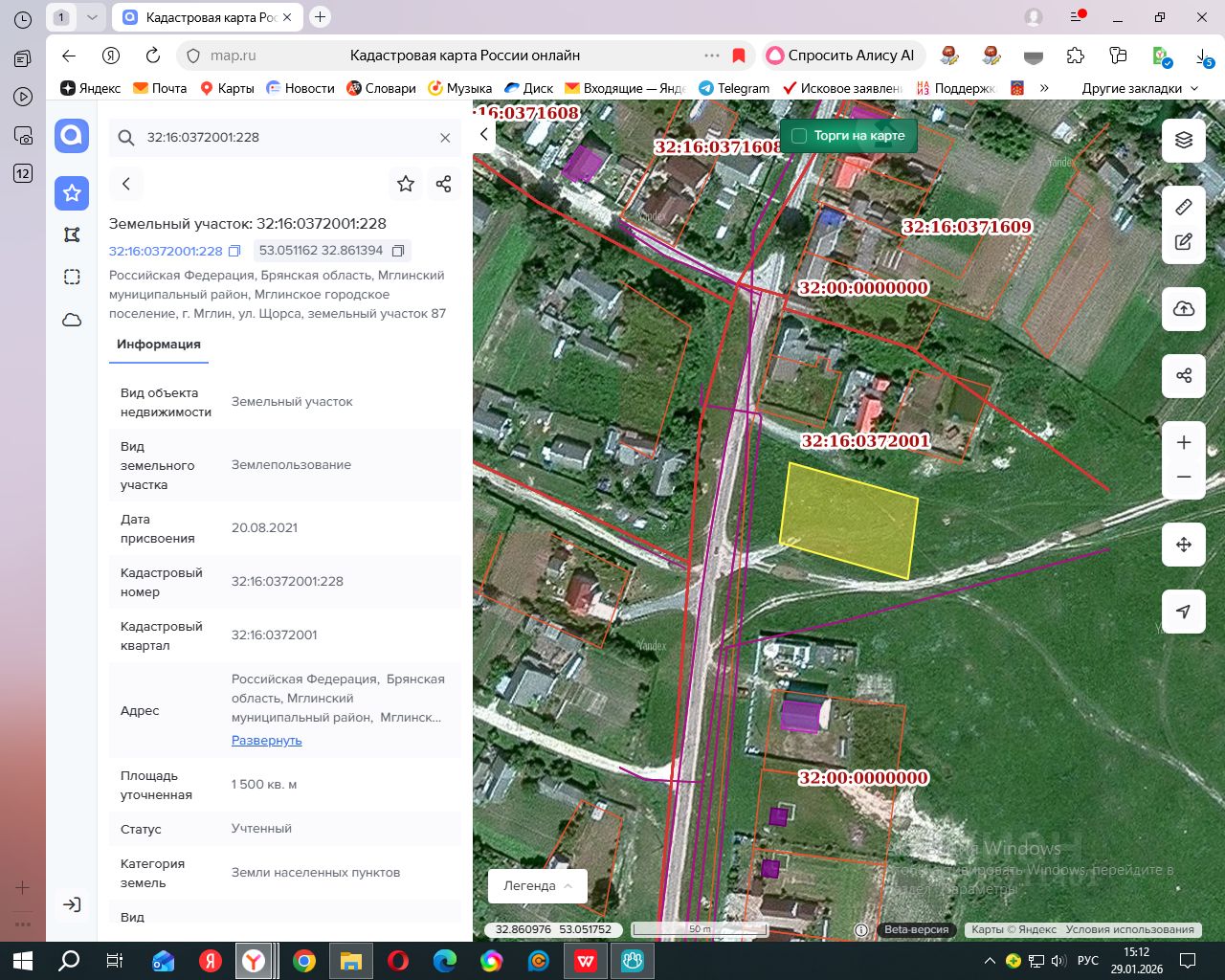Open the Словари bookmark
Screen dimensions: 1225x980
[381, 88]
